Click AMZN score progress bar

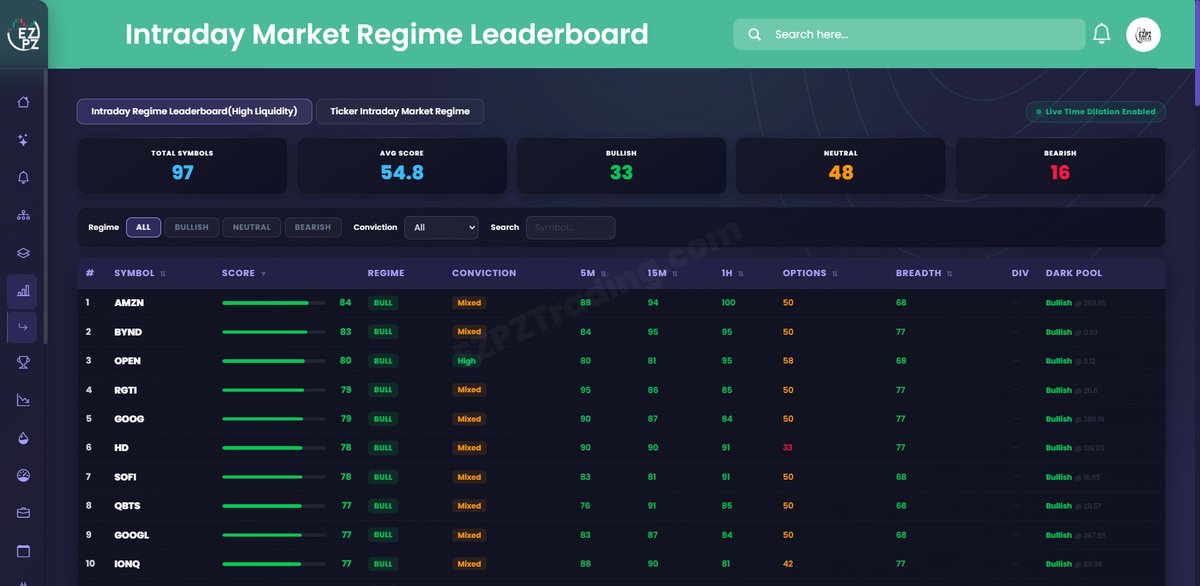click(x=273, y=302)
